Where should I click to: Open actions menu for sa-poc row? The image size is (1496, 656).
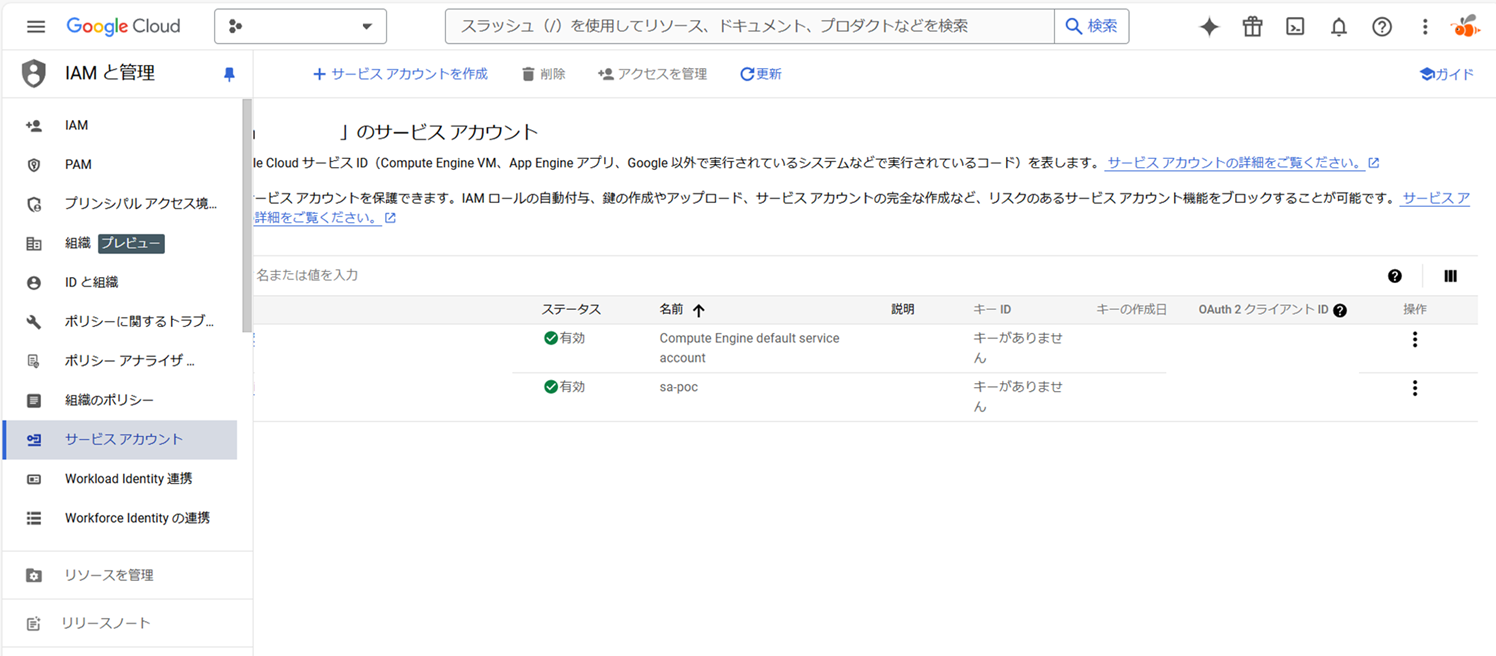tap(1414, 388)
